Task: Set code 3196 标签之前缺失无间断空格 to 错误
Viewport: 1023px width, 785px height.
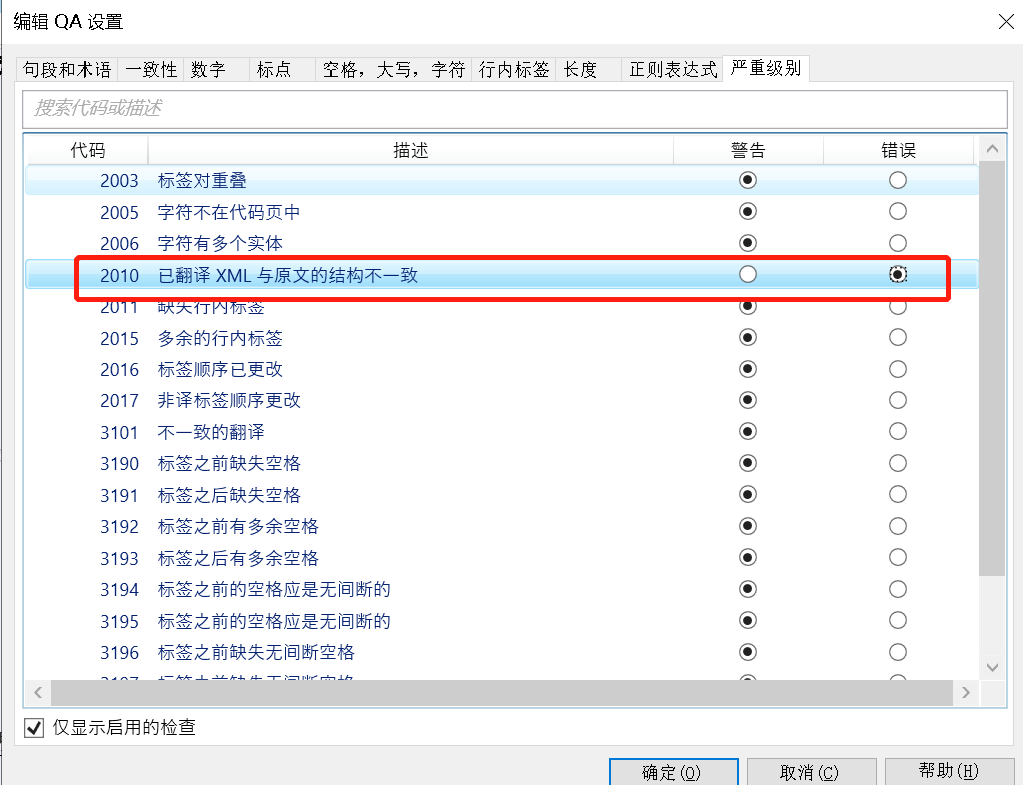Action: tap(898, 652)
